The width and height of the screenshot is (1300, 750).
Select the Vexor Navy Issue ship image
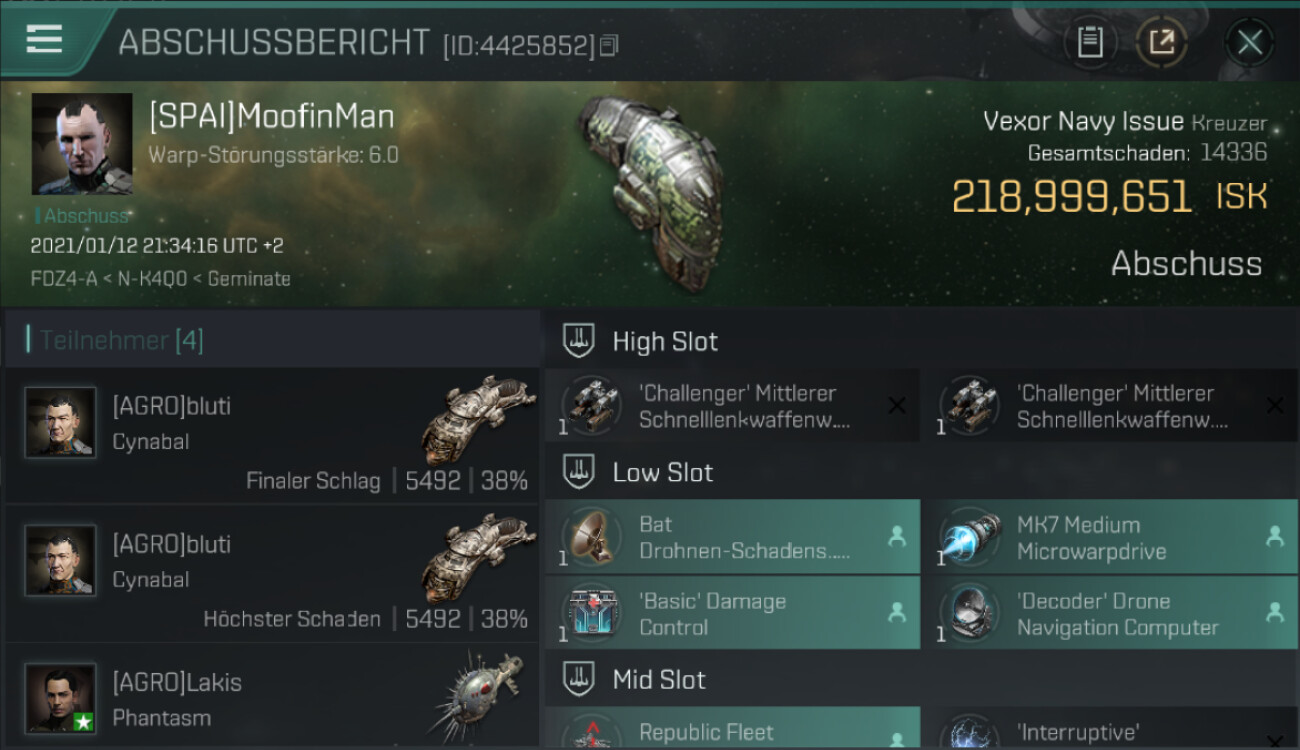[650, 185]
